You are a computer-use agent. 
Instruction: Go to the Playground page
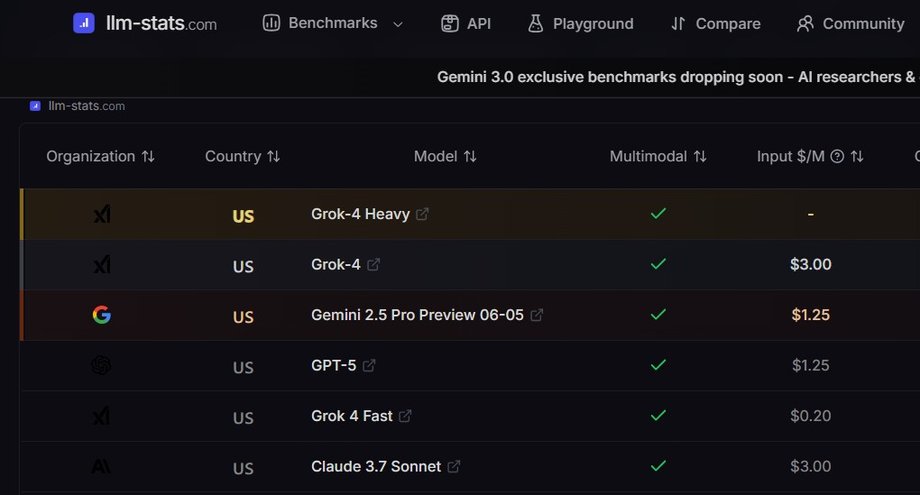pyautogui.click(x=580, y=23)
